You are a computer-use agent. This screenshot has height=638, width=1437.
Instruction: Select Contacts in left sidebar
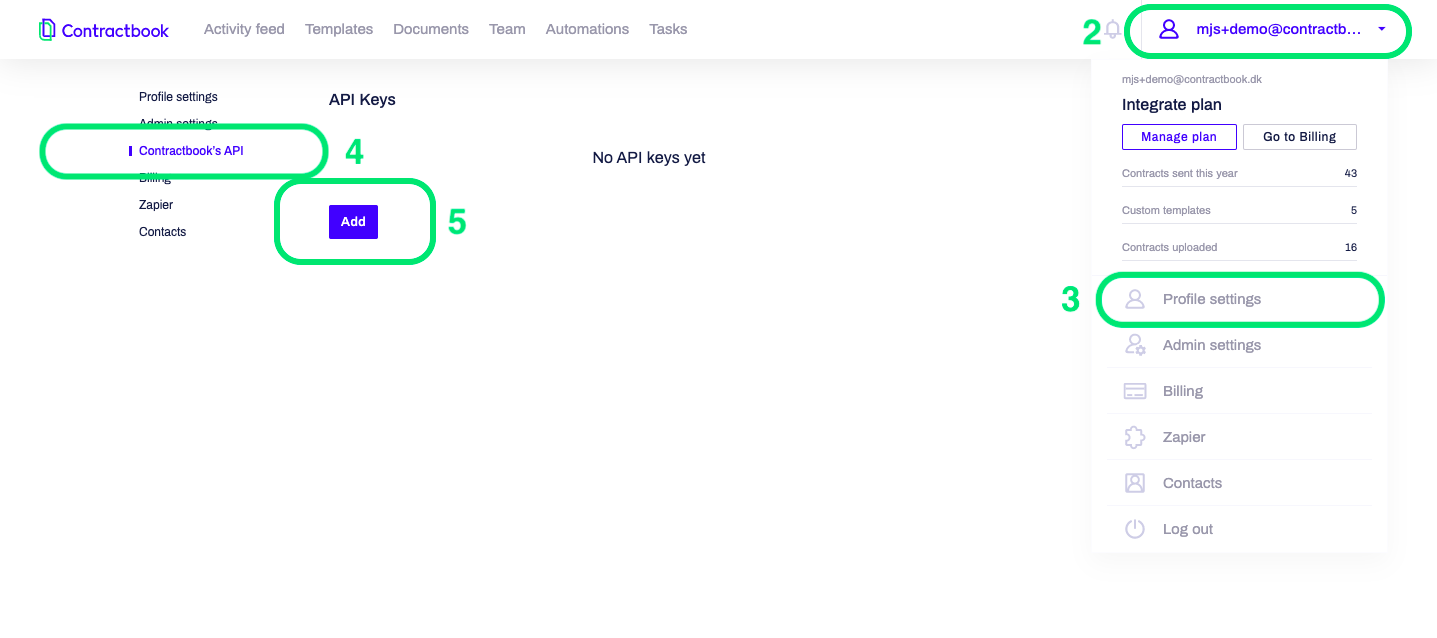[162, 232]
